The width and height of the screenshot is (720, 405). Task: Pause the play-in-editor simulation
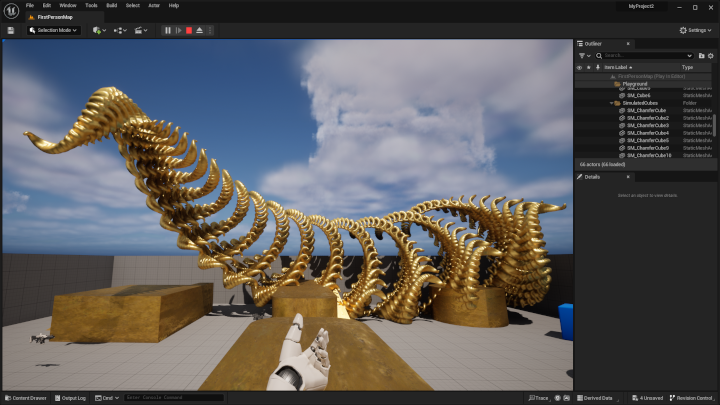(x=168, y=30)
